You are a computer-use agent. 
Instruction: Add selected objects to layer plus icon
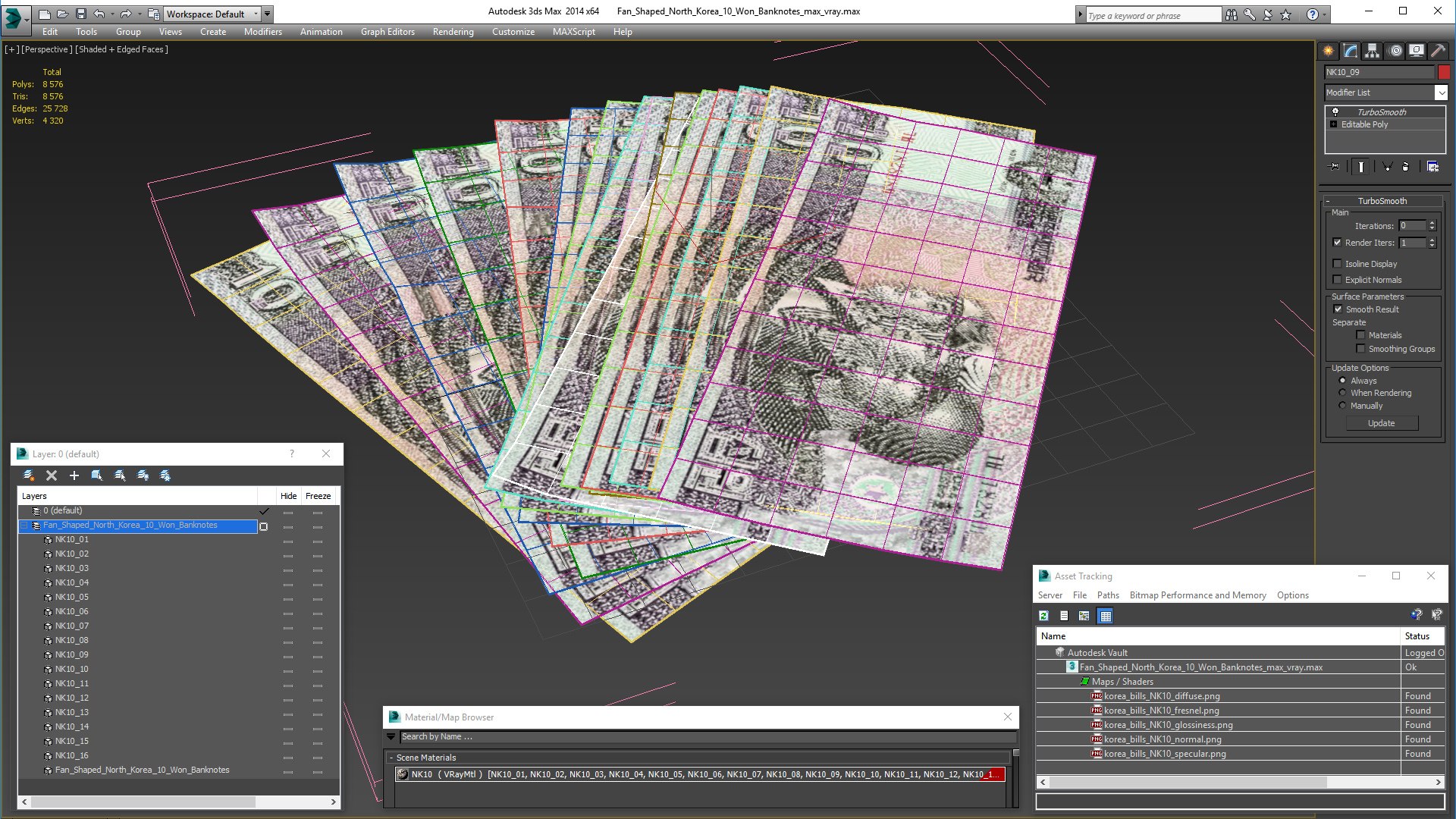[74, 475]
